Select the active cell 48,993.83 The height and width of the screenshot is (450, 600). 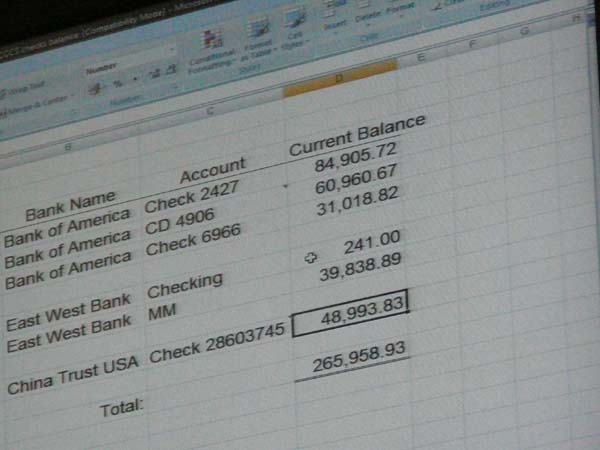pos(350,313)
